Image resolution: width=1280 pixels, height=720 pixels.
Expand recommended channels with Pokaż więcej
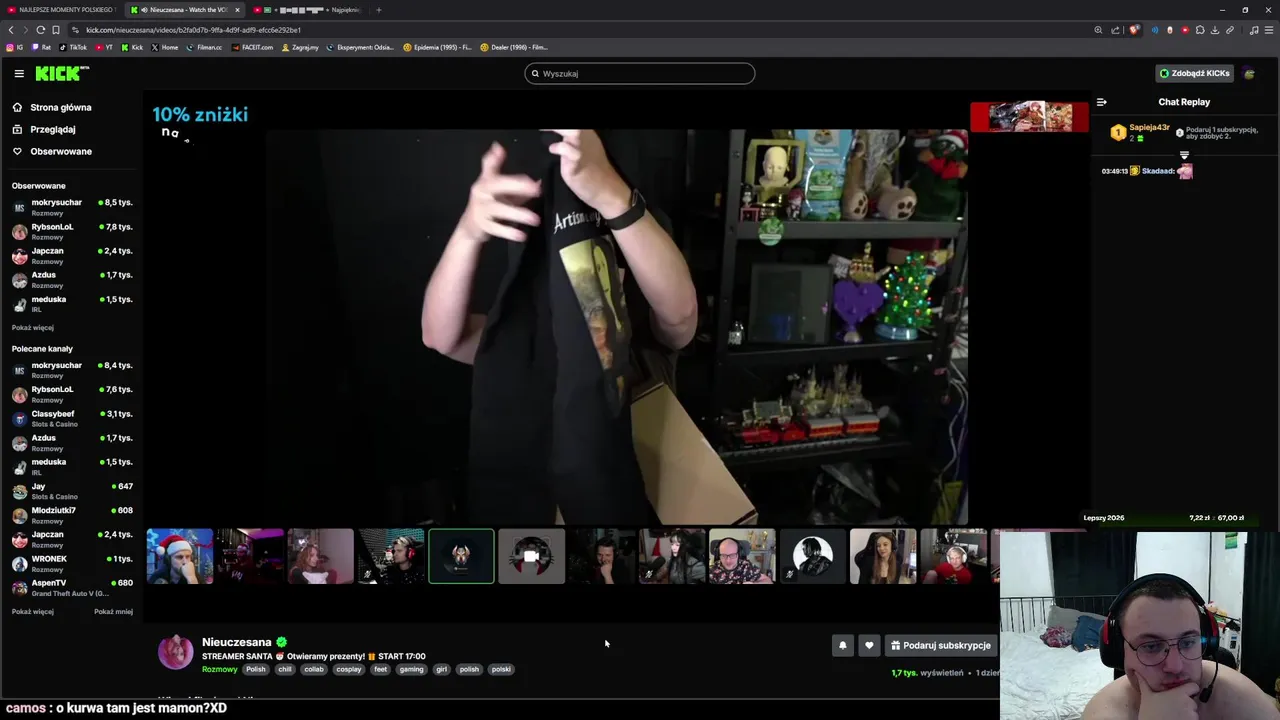tap(33, 611)
